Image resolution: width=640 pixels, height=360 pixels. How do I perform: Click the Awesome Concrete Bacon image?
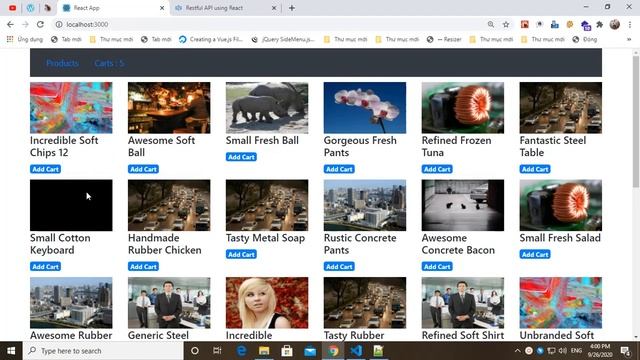(463, 205)
